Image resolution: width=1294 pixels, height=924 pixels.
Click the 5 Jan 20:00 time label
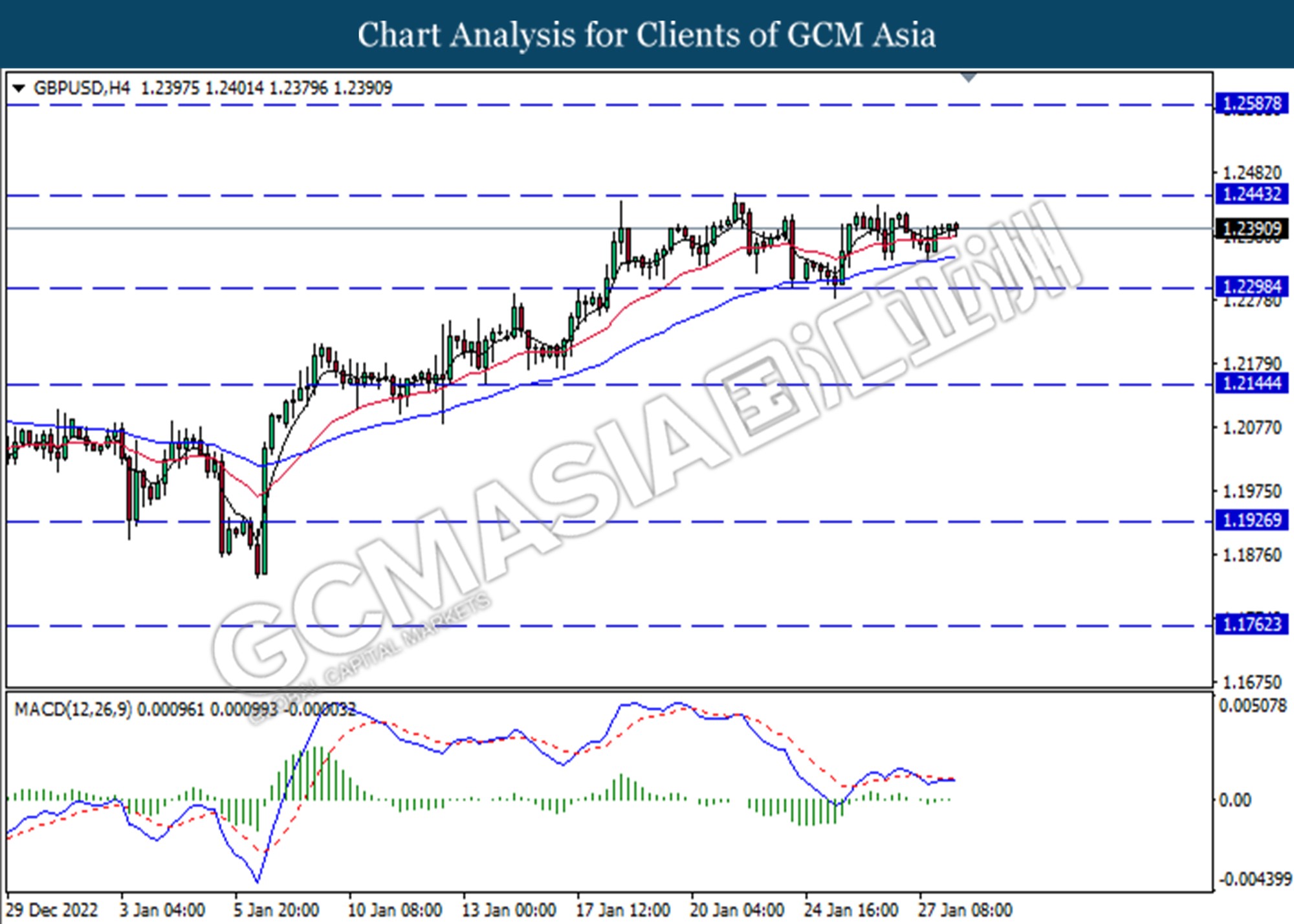tap(276, 910)
